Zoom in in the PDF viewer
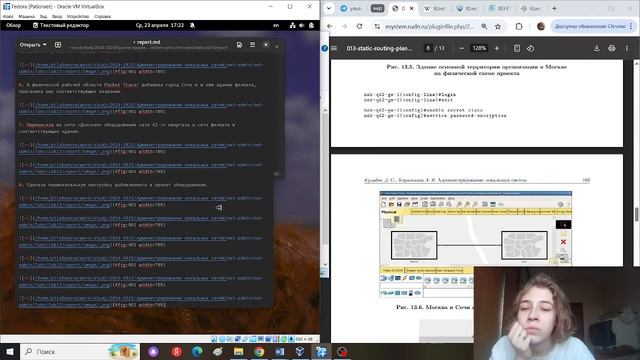Image resolution: width=640 pixels, height=360 pixels. tap(496, 48)
